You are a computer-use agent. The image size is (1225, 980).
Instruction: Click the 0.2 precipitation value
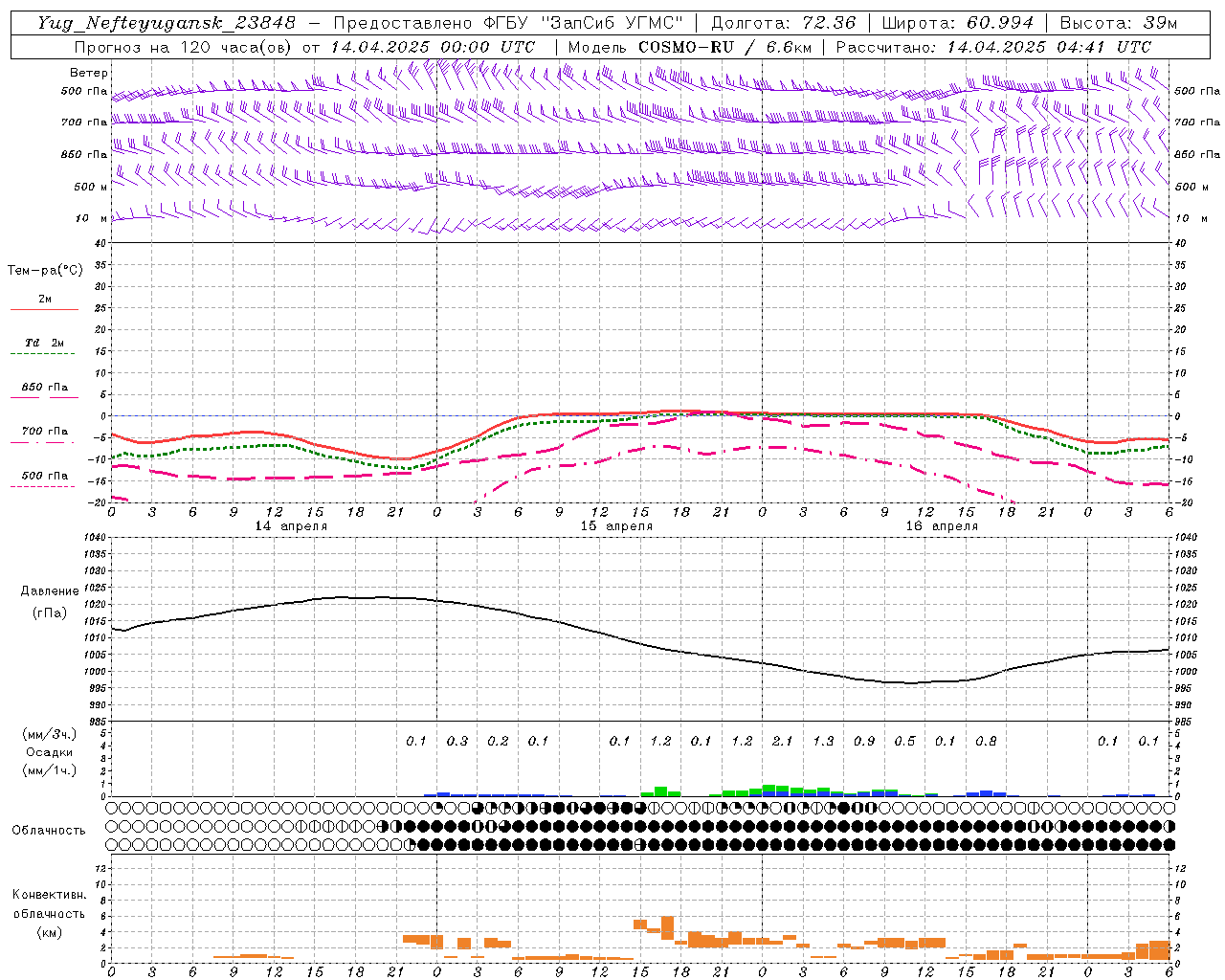point(498,741)
